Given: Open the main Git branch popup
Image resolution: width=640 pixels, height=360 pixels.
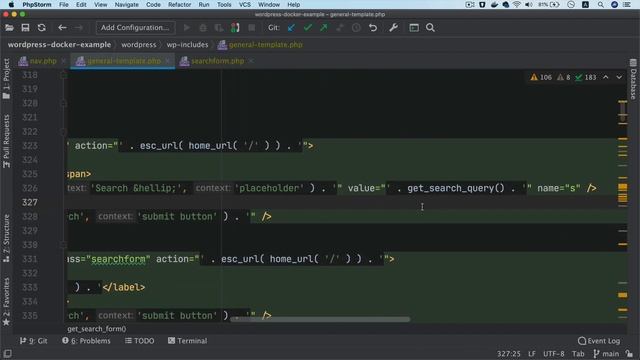Looking at the screenshot, I should pos(606,354).
